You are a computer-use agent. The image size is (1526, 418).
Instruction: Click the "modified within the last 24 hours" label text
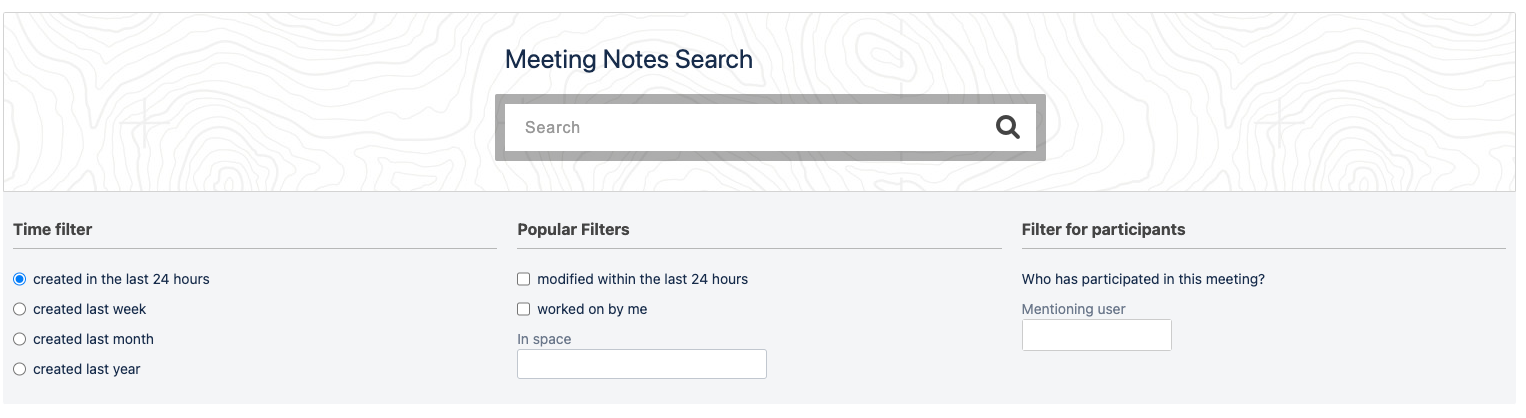642,279
